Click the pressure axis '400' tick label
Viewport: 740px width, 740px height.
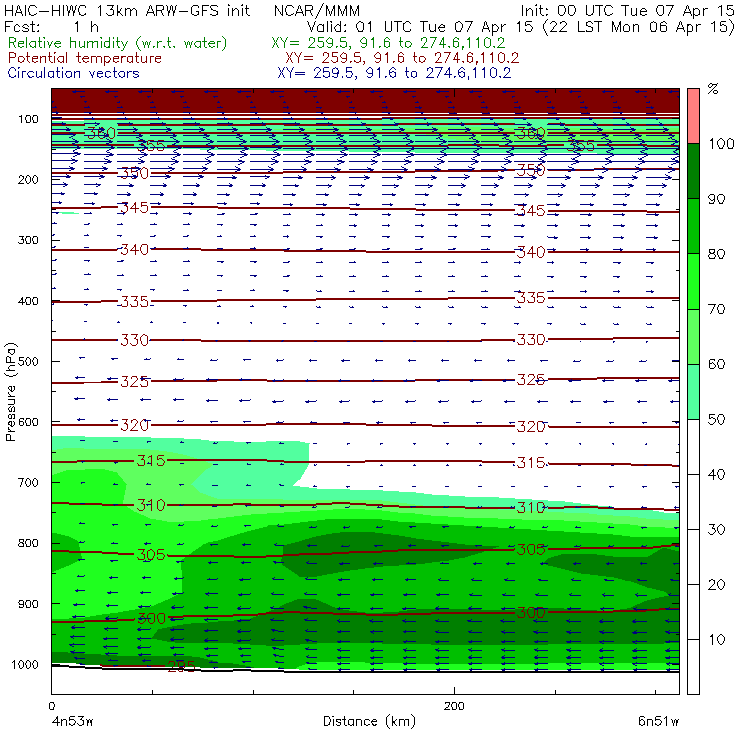point(28,301)
